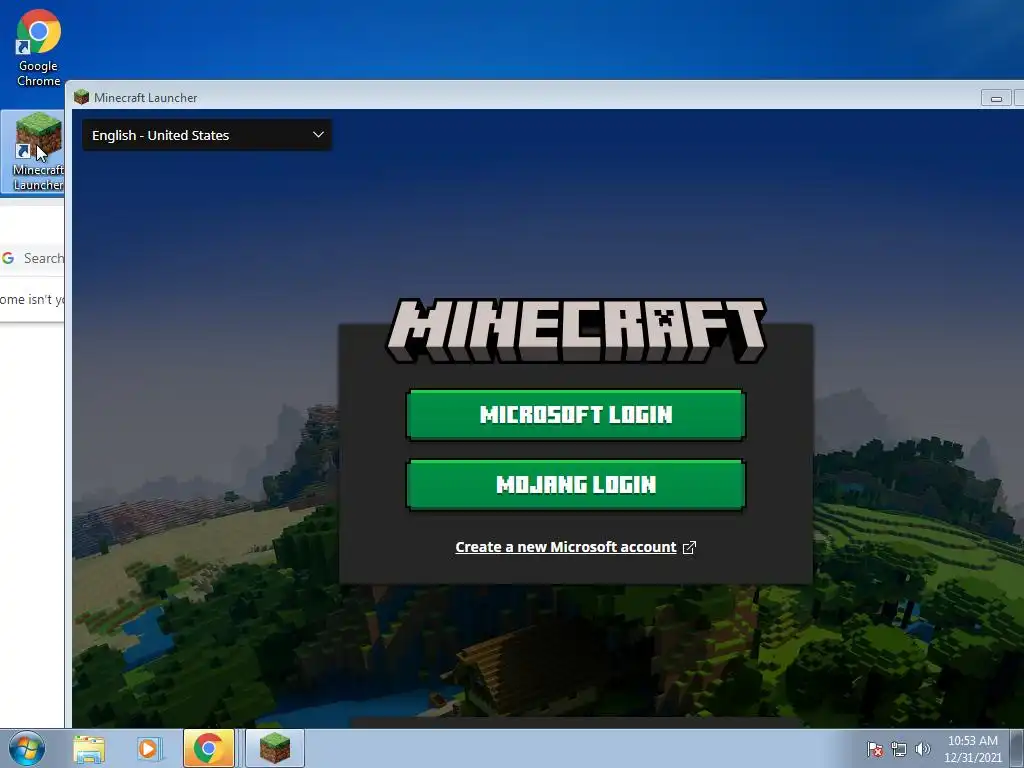
Task: Click the external link icon beside Create account
Action: click(x=689, y=547)
